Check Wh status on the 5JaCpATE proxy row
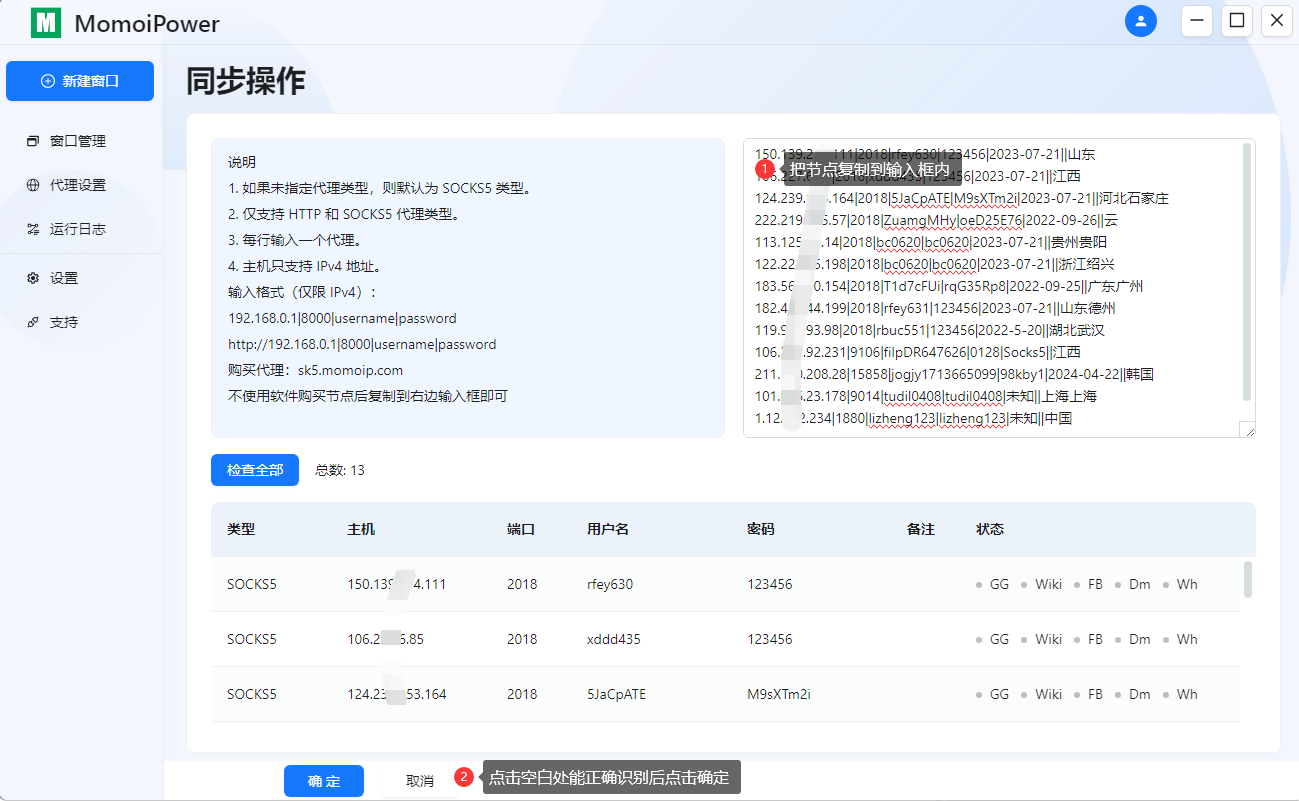The image size is (1299, 801). 1185,693
